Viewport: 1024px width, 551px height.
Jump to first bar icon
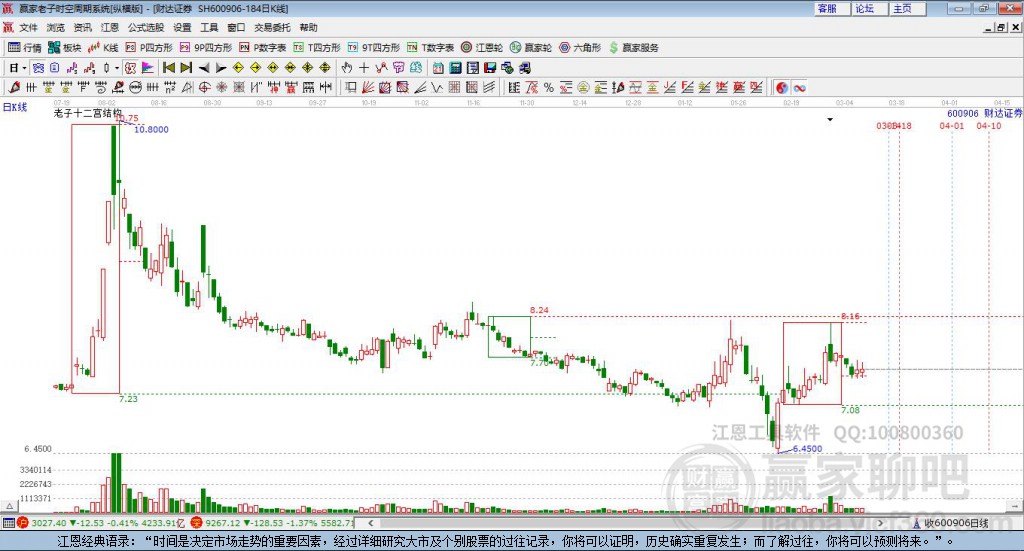tap(168, 68)
